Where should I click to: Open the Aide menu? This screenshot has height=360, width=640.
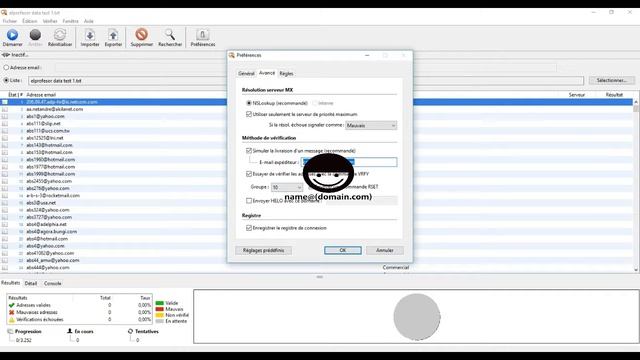[89, 21]
